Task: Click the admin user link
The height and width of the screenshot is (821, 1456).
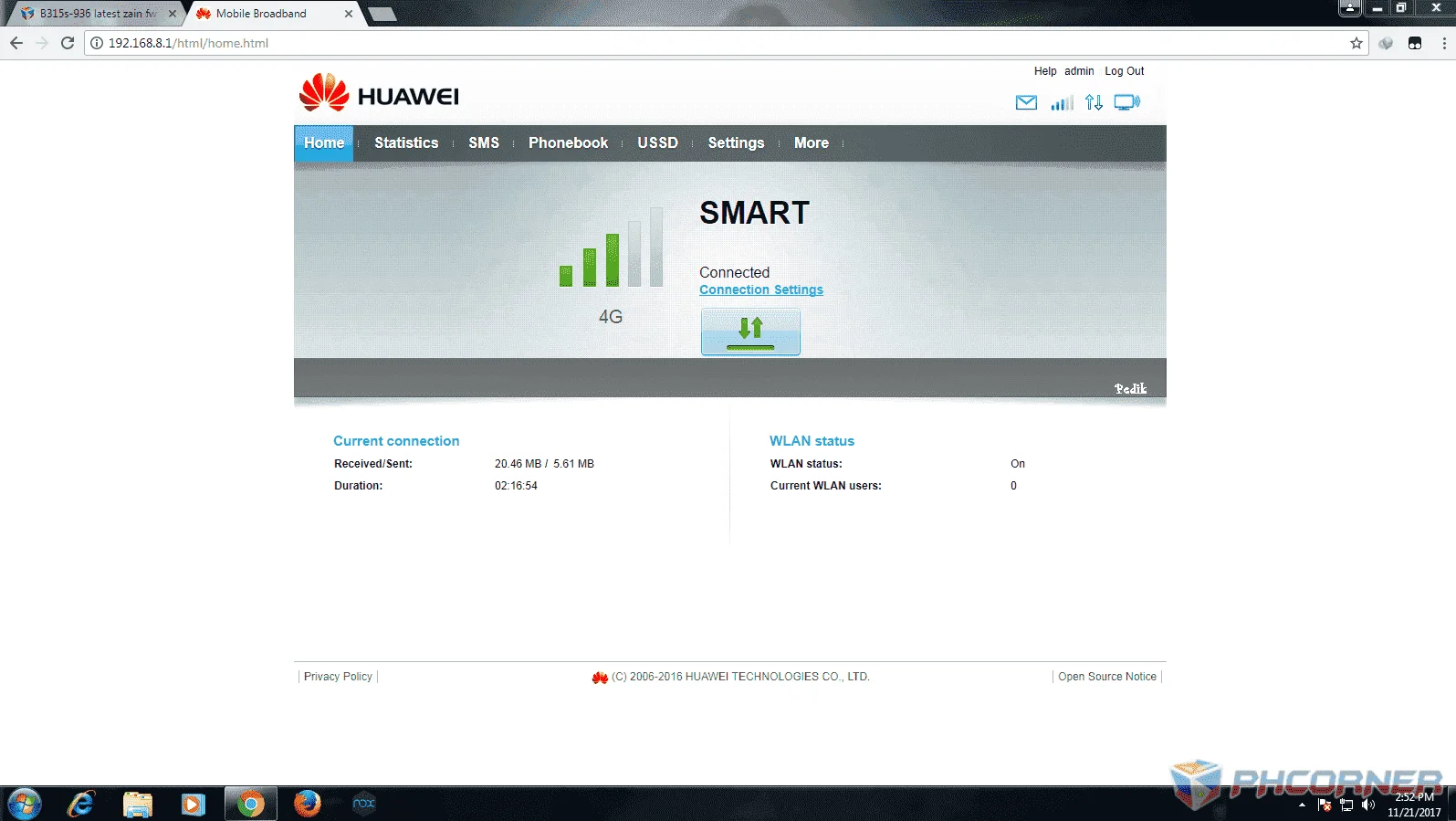Action: click(x=1079, y=71)
